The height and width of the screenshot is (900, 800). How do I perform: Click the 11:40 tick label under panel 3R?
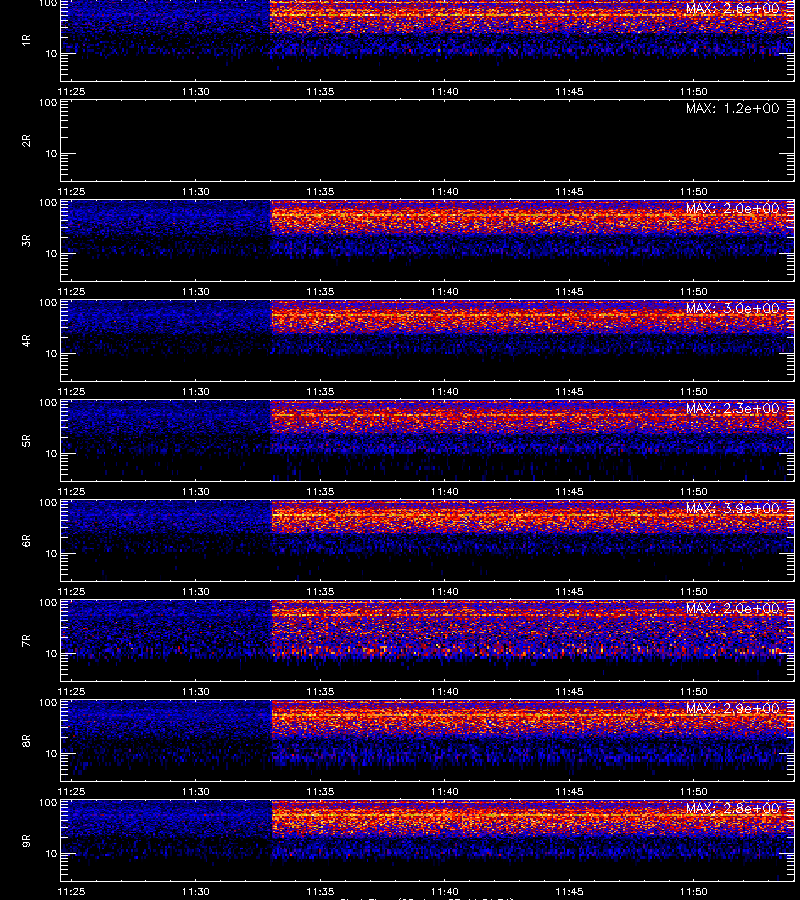click(445, 292)
